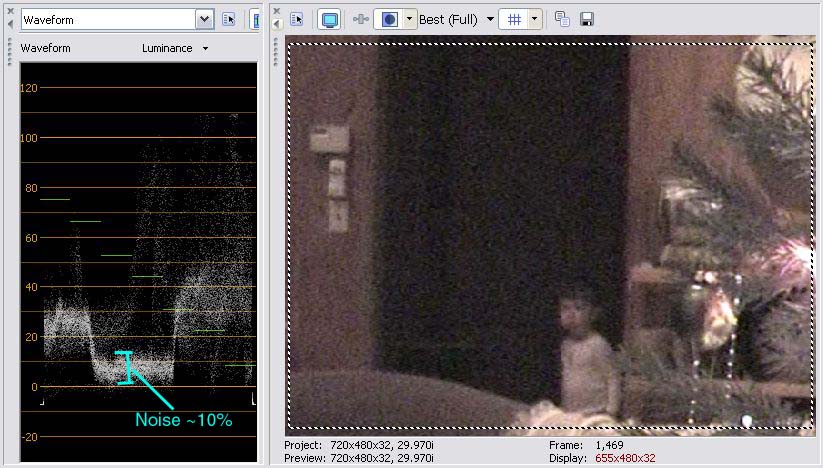
Task: Close the Video Preview window with the X
Action: [277, 10]
